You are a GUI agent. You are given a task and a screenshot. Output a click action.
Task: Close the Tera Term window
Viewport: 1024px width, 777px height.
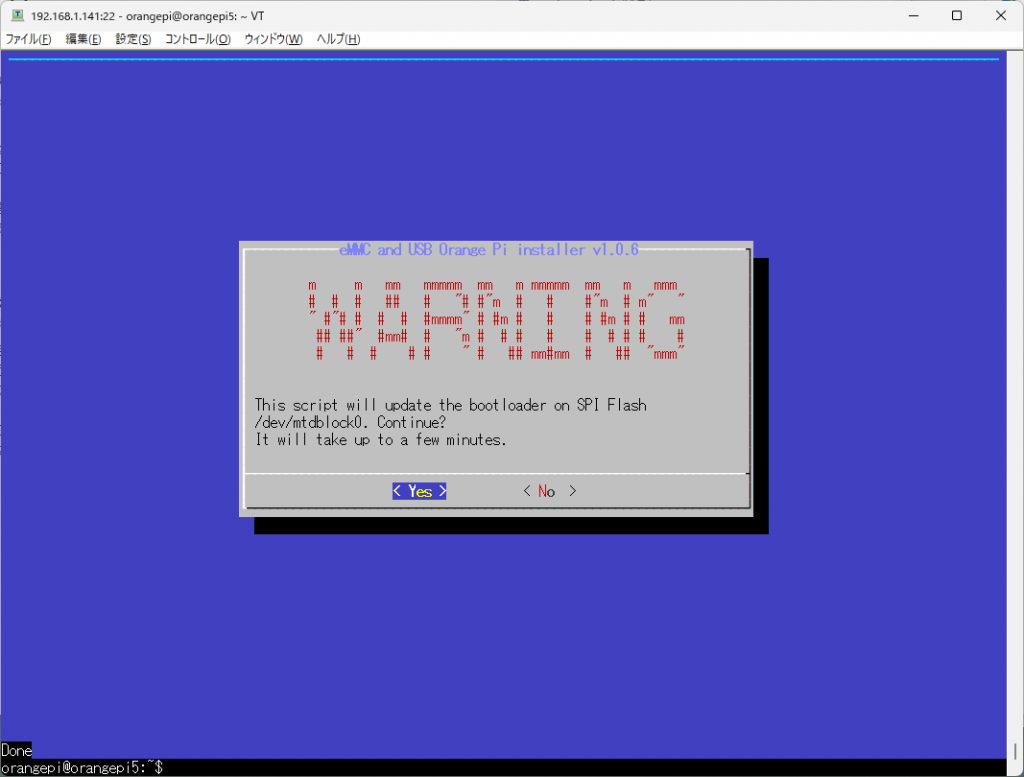click(x=1000, y=15)
